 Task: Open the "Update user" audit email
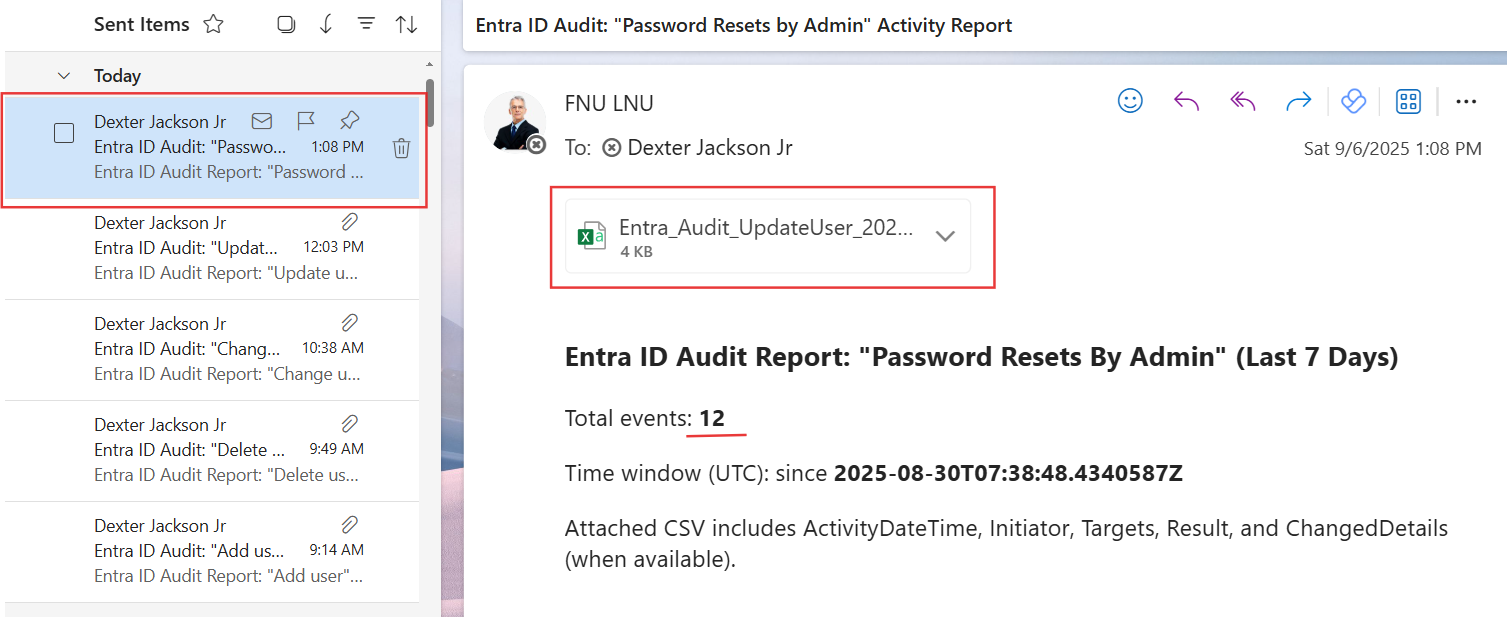pos(228,248)
